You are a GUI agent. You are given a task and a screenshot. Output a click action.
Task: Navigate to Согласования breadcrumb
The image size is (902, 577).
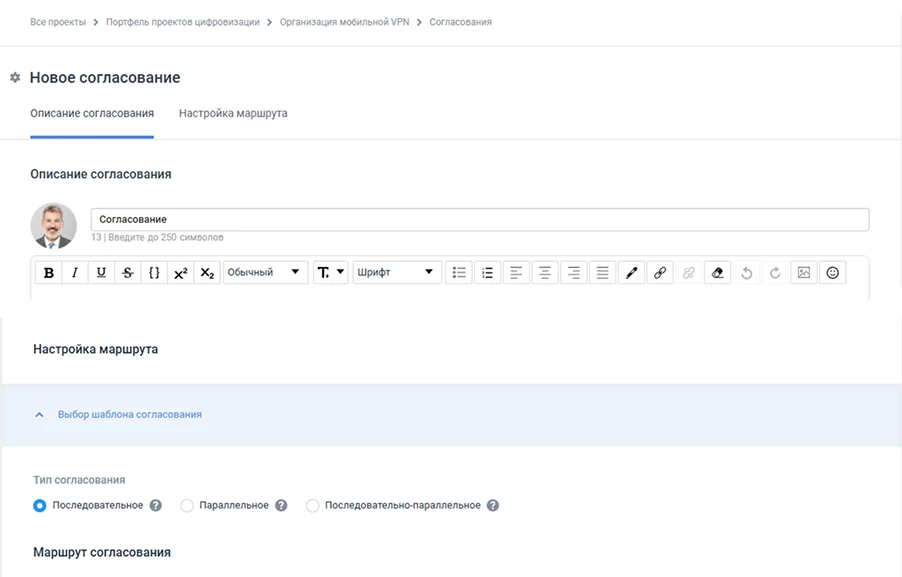461,22
